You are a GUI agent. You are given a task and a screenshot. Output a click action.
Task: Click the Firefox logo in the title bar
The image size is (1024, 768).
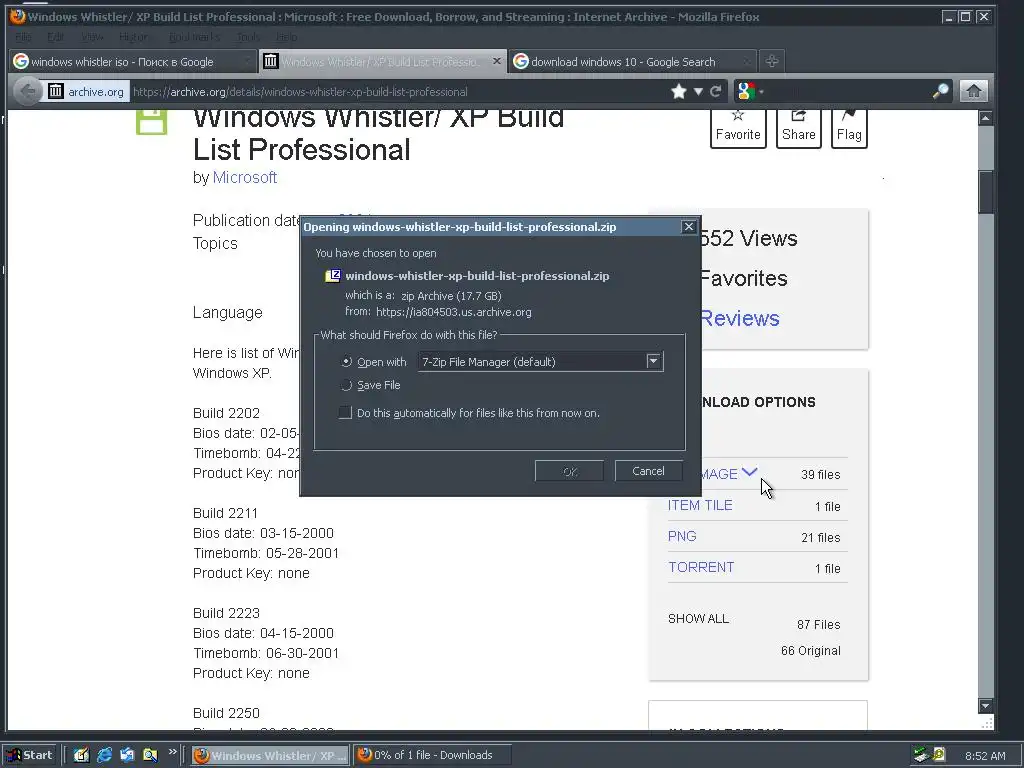pos(18,16)
